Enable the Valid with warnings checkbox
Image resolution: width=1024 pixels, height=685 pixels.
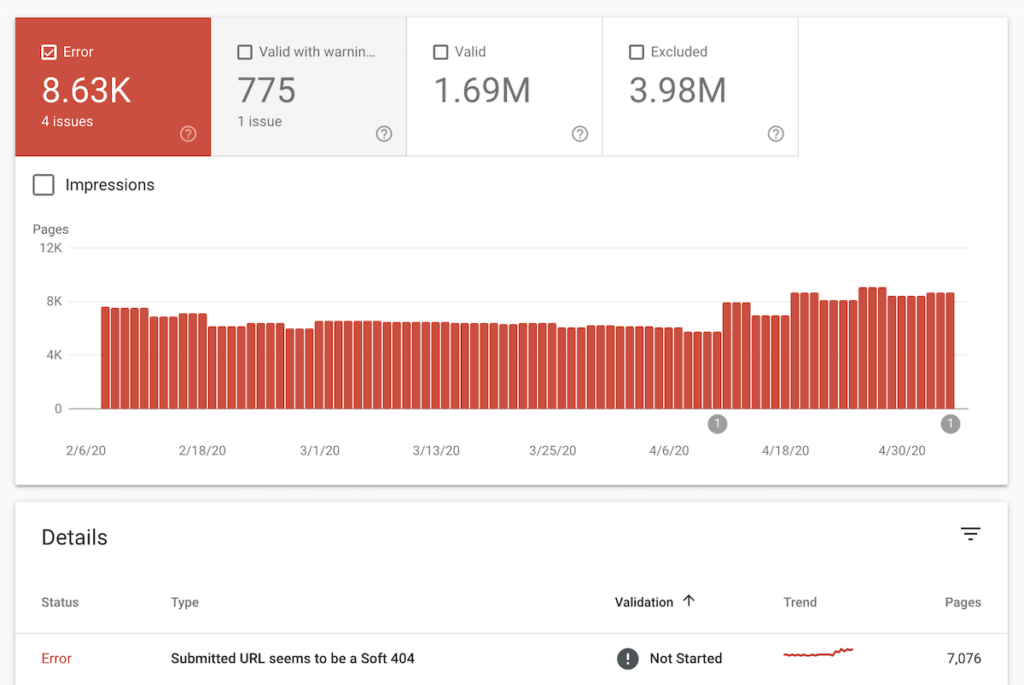coord(245,52)
